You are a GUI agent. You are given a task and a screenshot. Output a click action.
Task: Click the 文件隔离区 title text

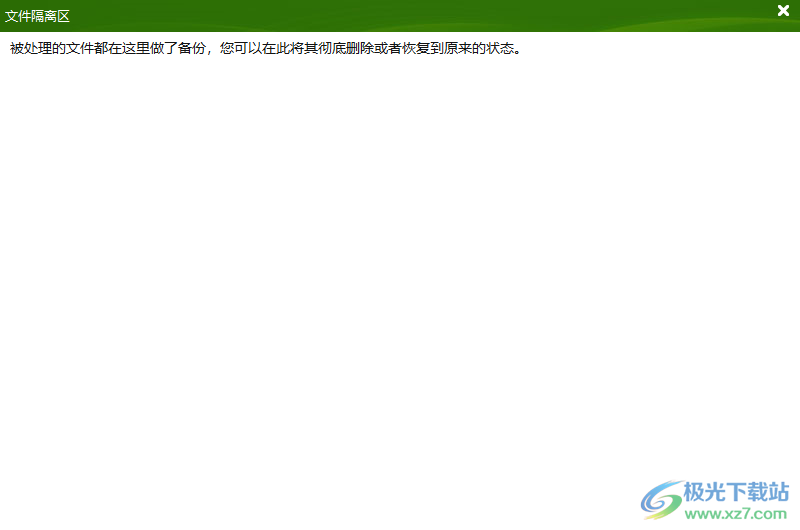[37, 16]
